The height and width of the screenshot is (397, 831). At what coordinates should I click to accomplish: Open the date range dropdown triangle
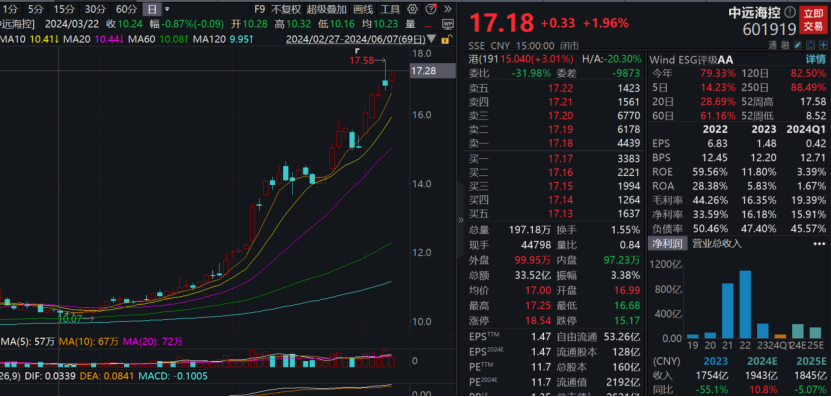[432, 39]
